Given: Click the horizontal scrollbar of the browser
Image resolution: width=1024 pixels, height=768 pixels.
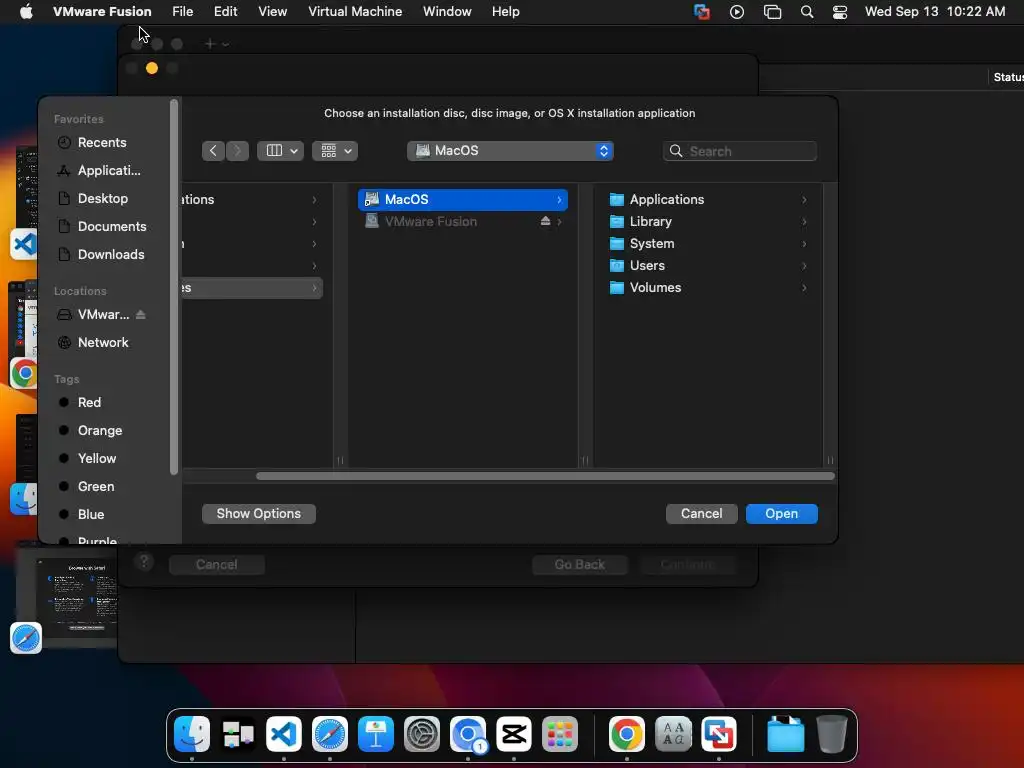Looking at the screenshot, I should pos(545,477).
